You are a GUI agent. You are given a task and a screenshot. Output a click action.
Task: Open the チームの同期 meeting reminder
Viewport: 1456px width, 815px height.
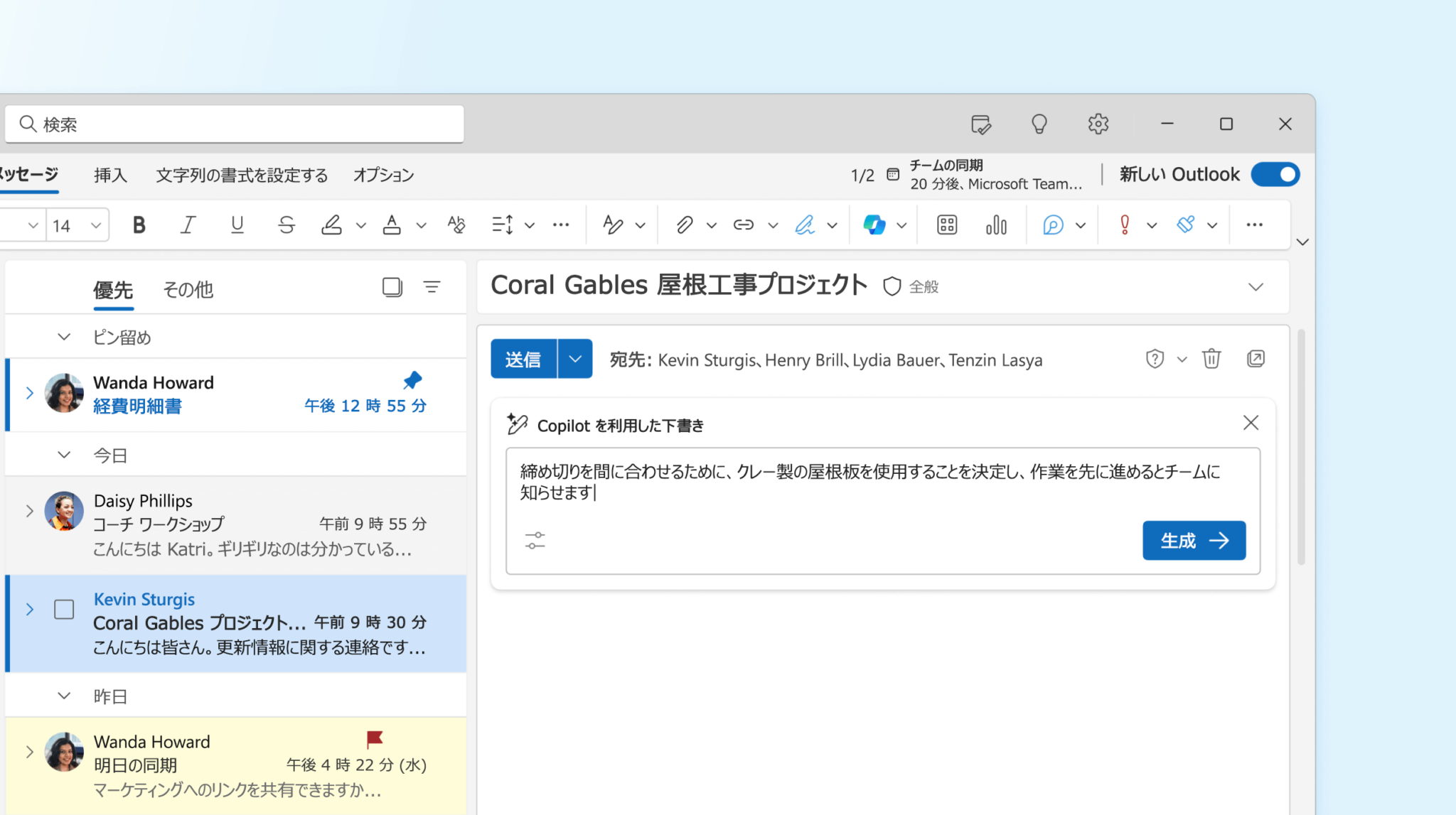pos(987,175)
